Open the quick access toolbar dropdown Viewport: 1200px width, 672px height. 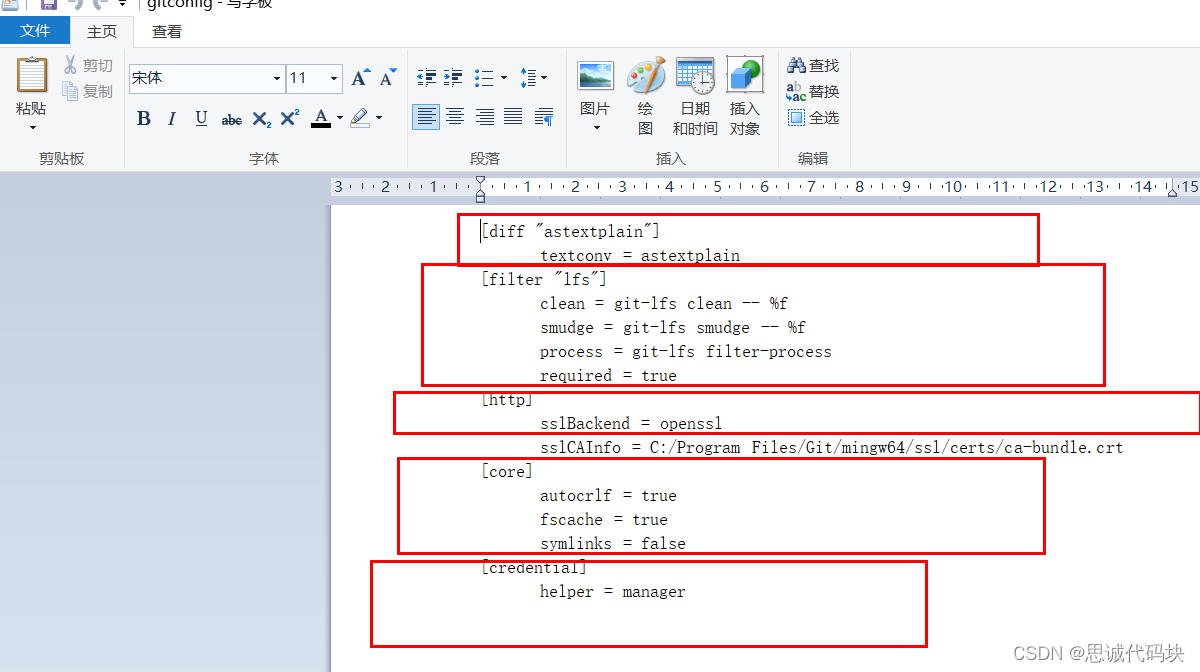122,4
